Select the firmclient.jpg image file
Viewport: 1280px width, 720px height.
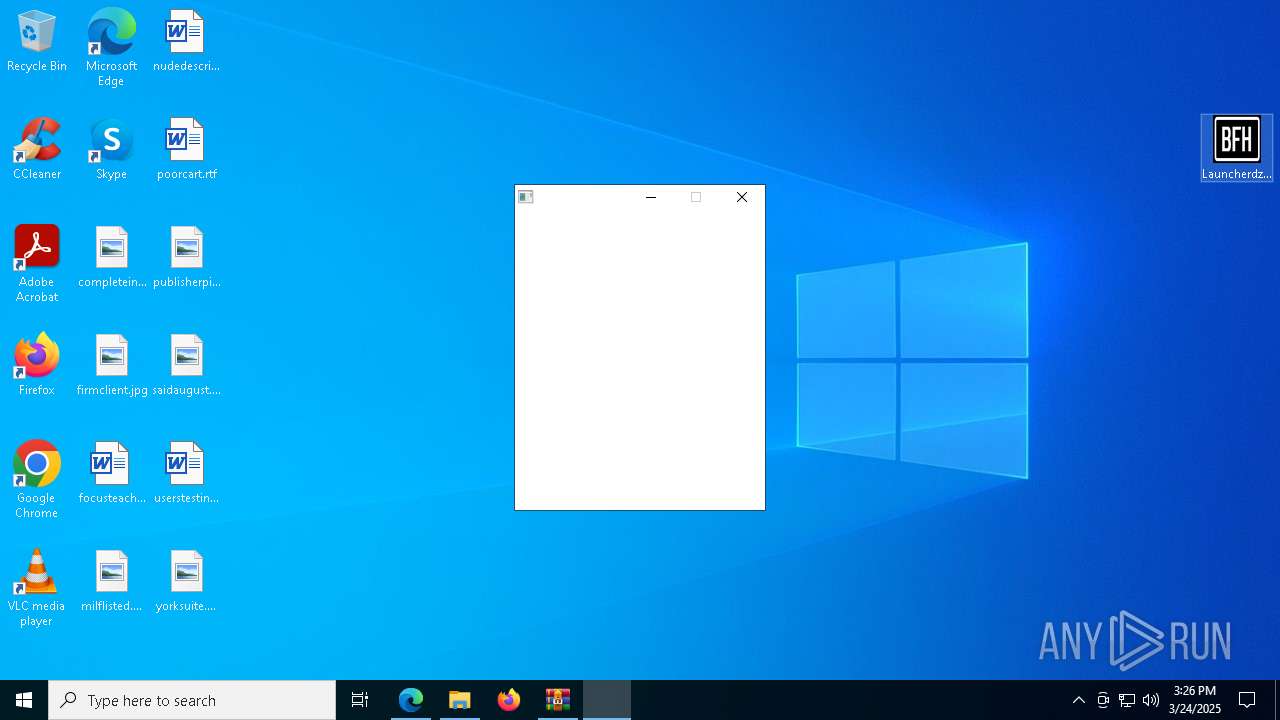[112, 365]
